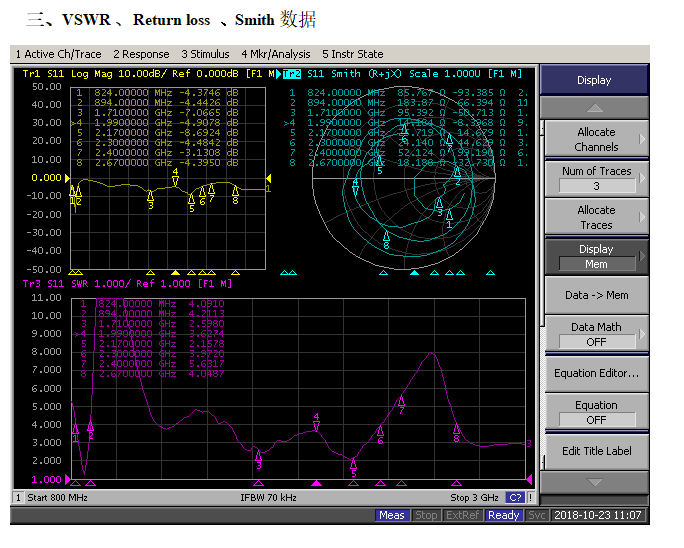Click the Data -> Mem softkey

(x=596, y=295)
